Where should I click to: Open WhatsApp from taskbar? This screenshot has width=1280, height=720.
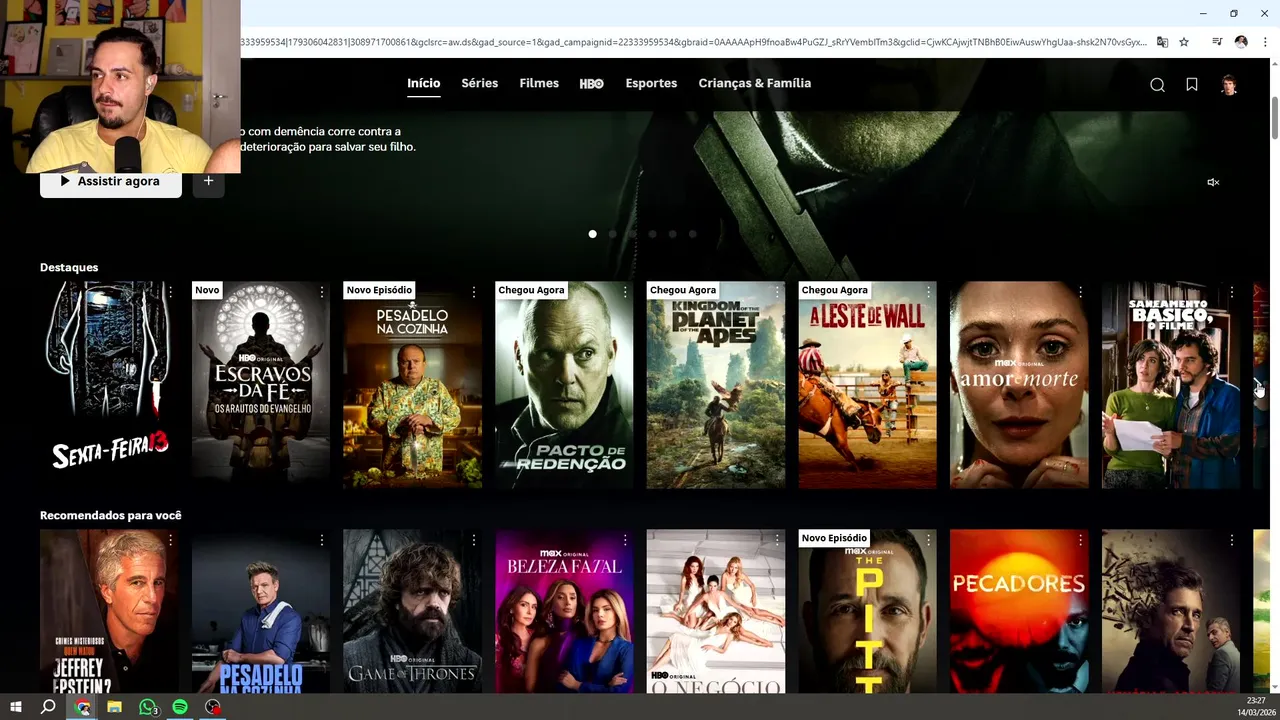click(148, 707)
